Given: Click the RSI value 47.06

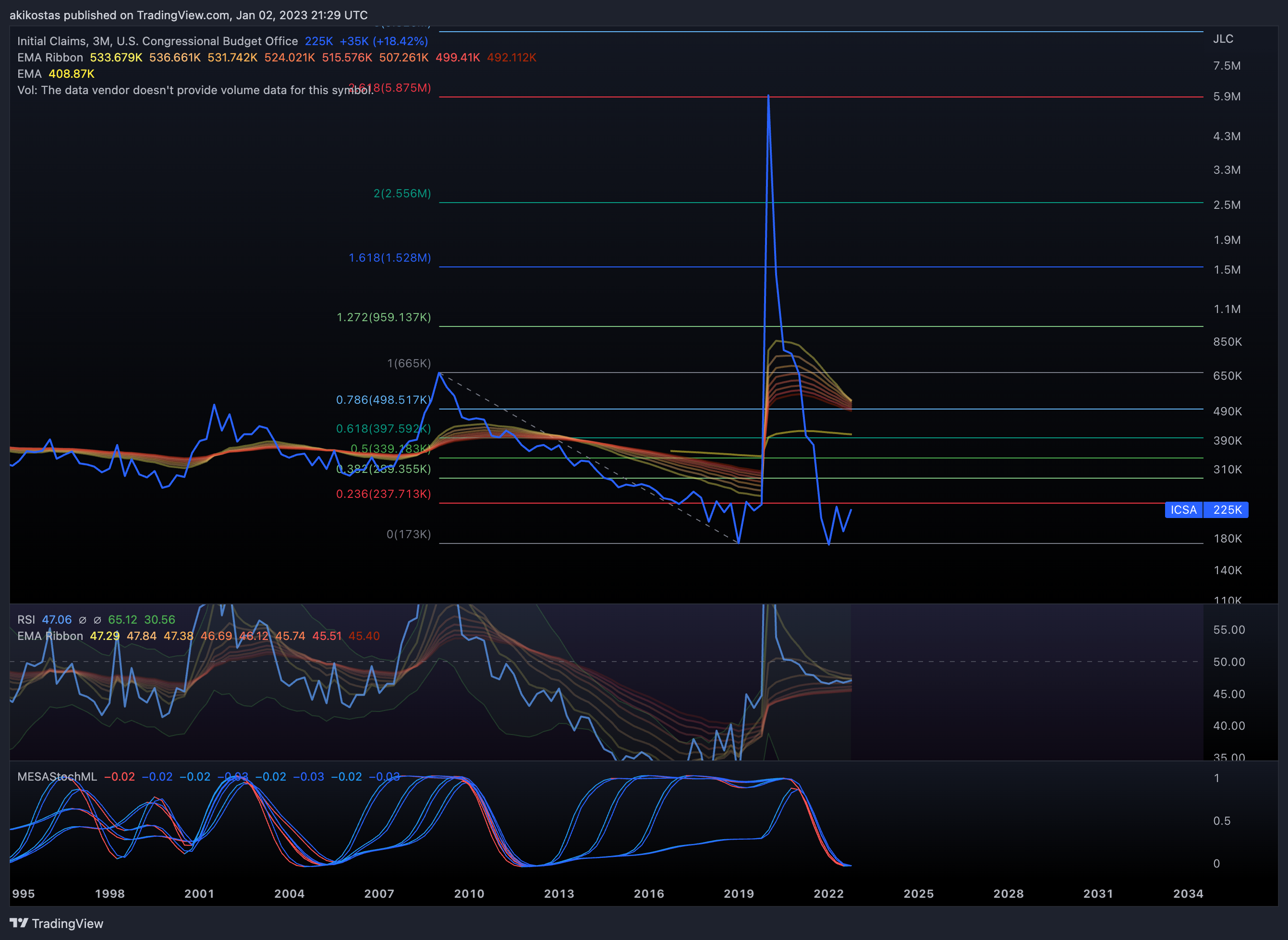Looking at the screenshot, I should coord(57,620).
